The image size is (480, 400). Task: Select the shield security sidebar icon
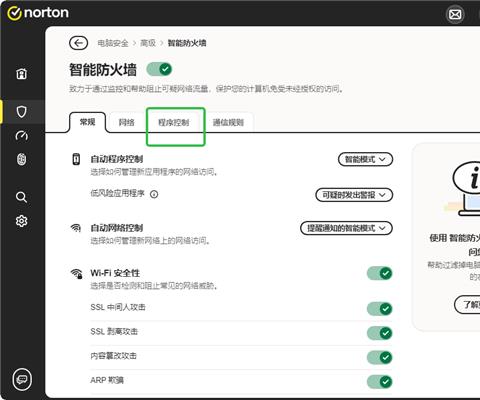22,112
